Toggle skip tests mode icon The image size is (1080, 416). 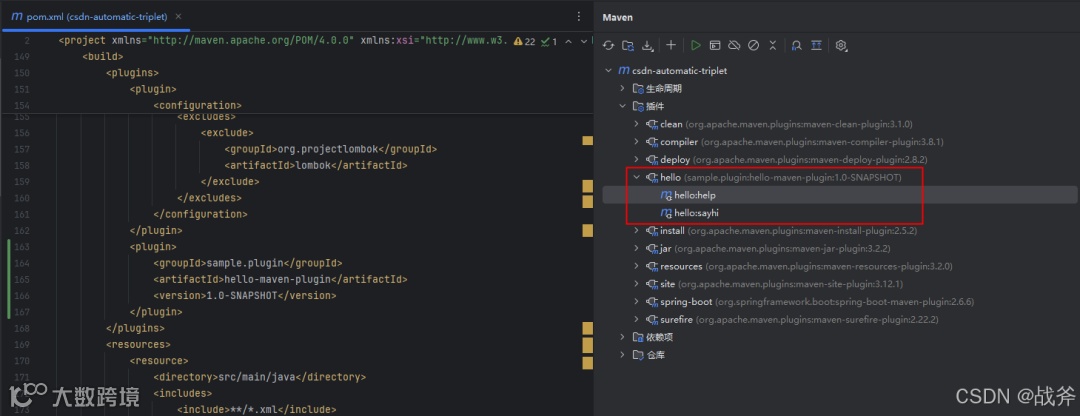(754, 45)
